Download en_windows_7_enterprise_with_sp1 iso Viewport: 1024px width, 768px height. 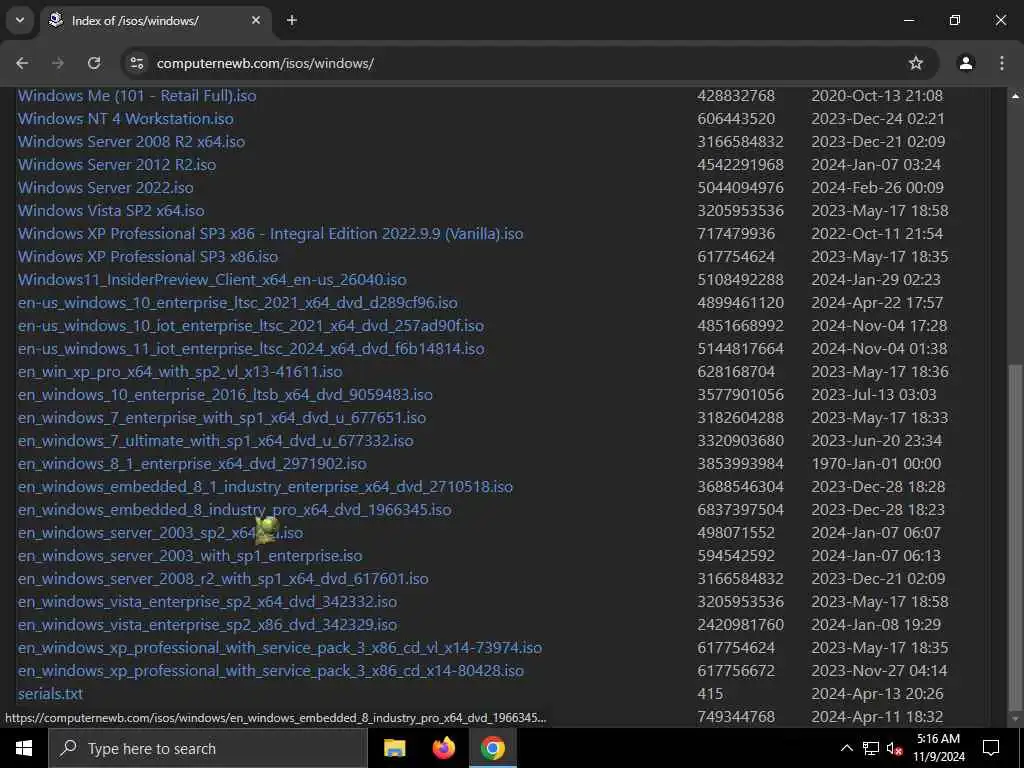(x=221, y=417)
